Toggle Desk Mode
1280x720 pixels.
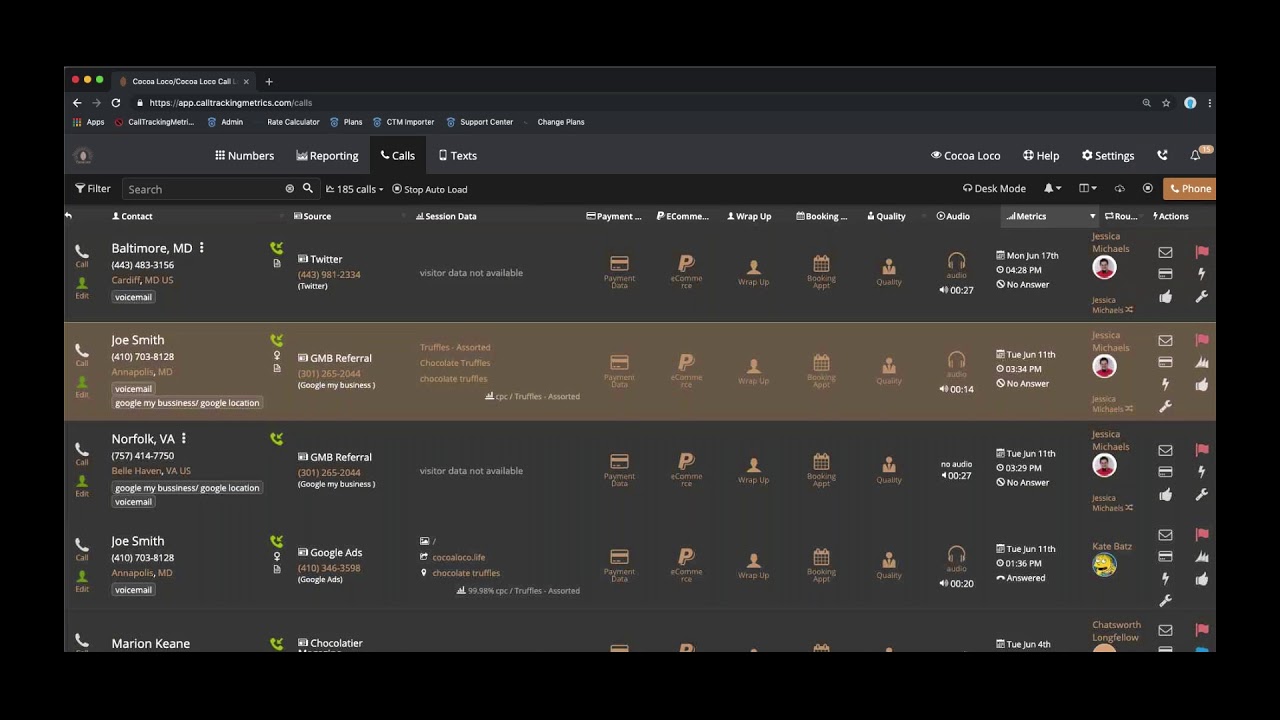pos(994,188)
